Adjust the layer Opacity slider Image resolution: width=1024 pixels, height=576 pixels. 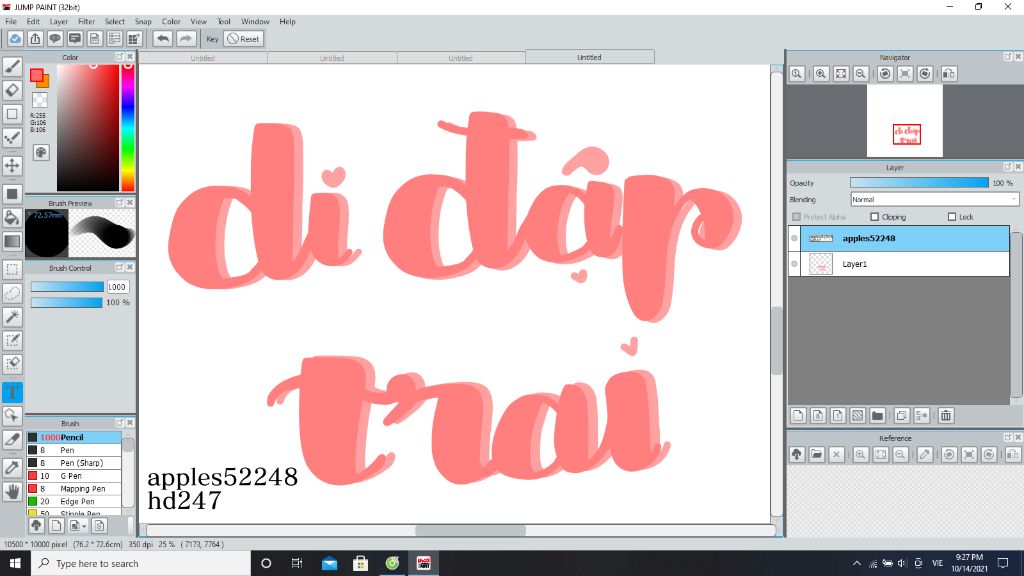pyautogui.click(x=919, y=183)
